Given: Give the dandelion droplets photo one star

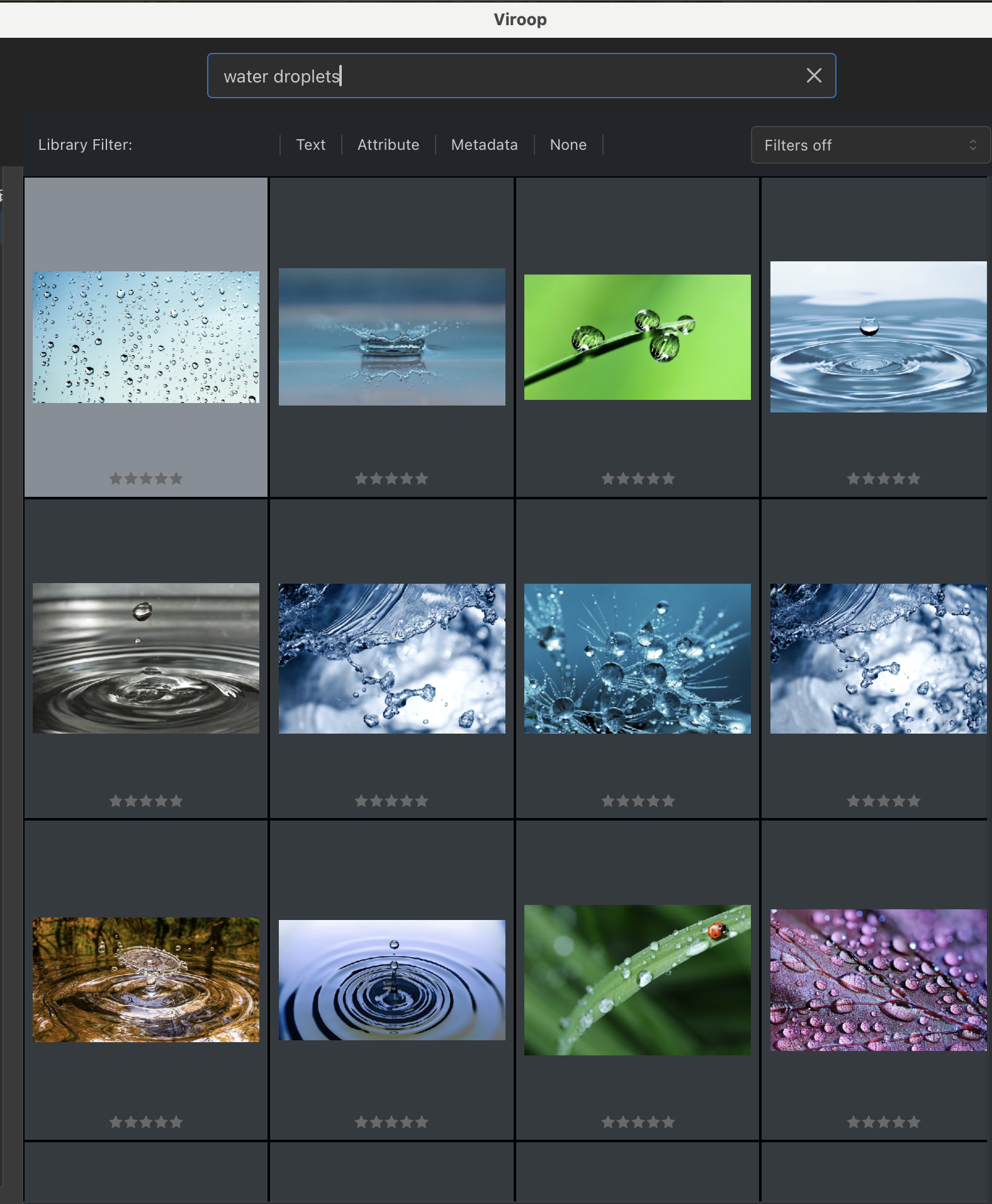Looking at the screenshot, I should pyautogui.click(x=607, y=801).
